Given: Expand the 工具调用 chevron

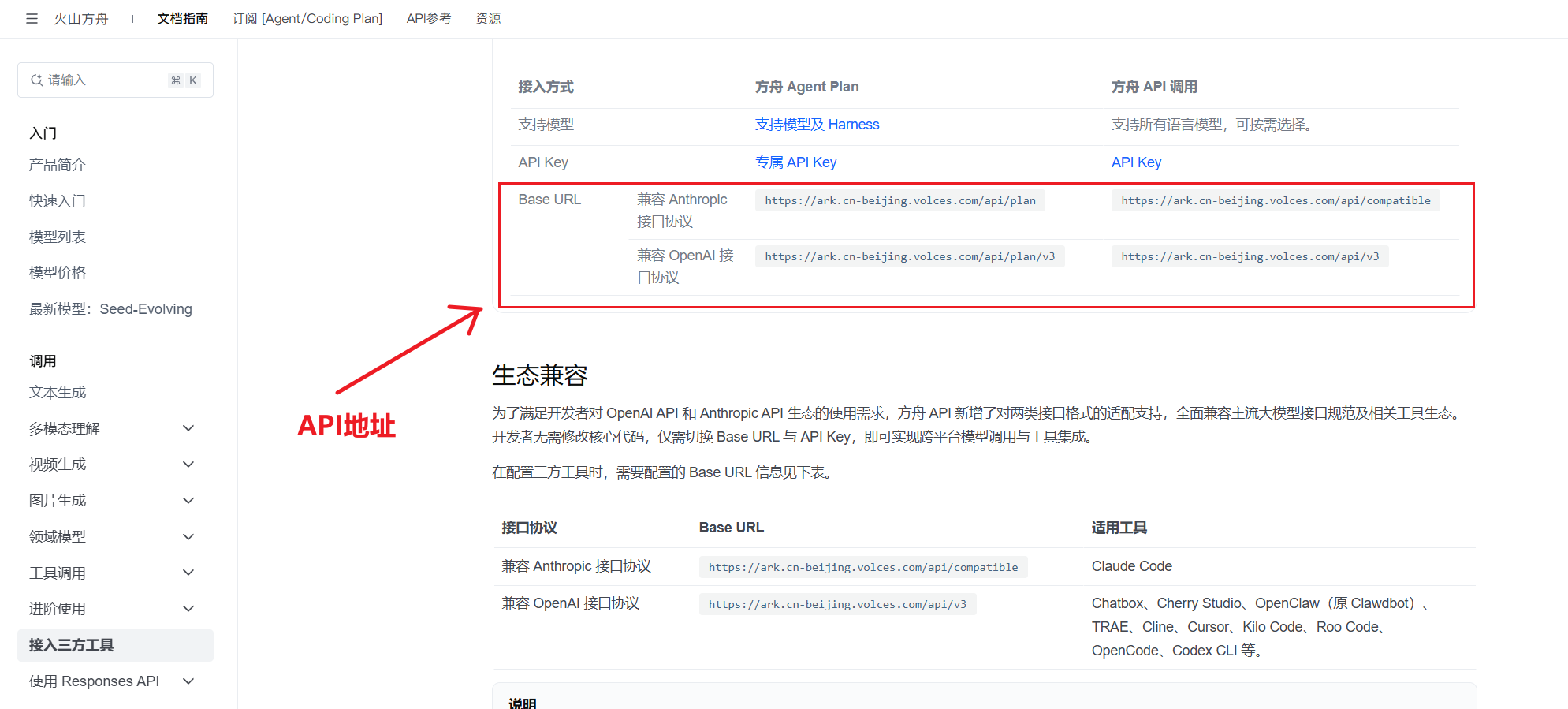Looking at the screenshot, I should click(x=188, y=573).
